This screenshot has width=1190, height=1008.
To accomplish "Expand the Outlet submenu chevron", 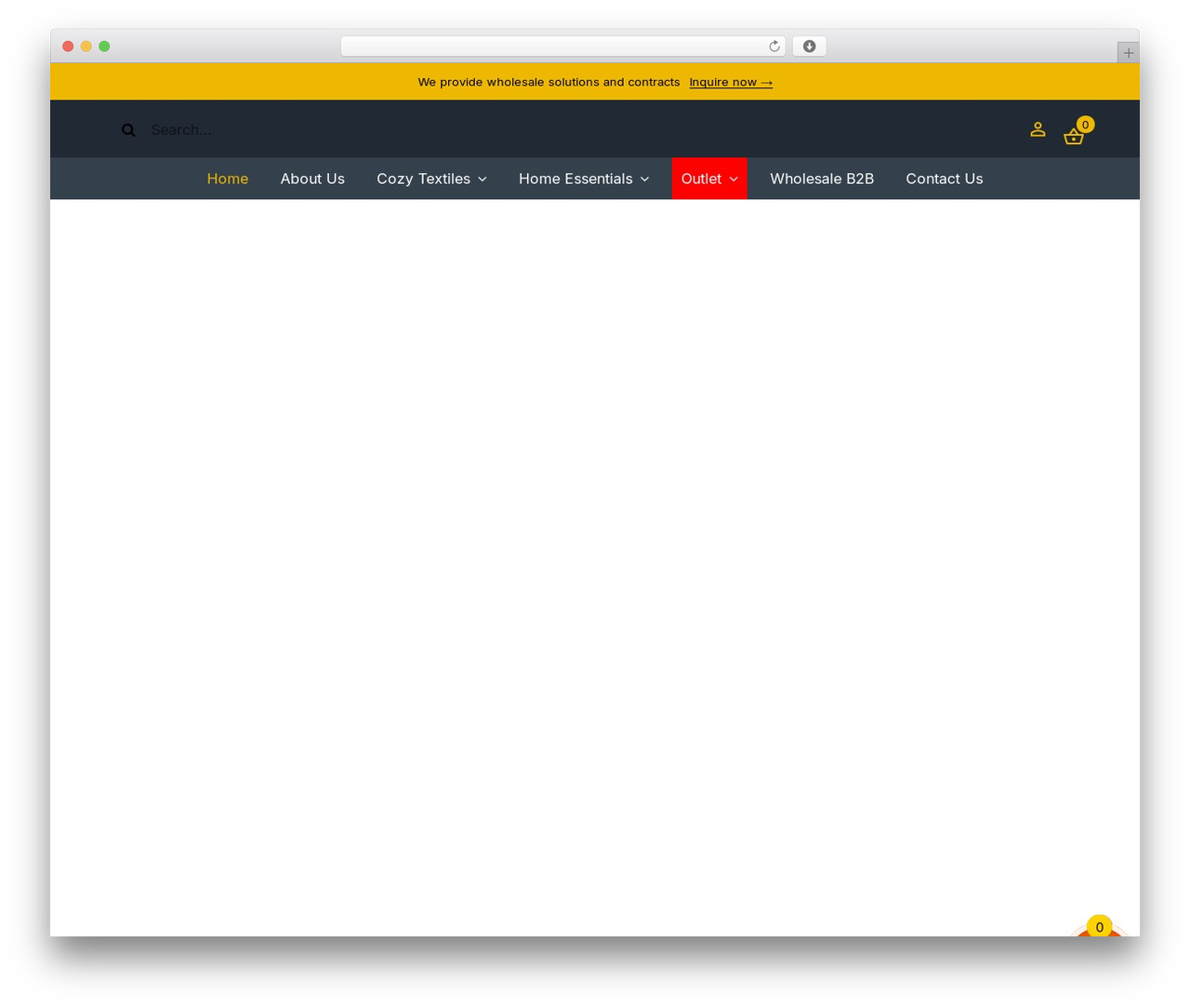I will (734, 179).
